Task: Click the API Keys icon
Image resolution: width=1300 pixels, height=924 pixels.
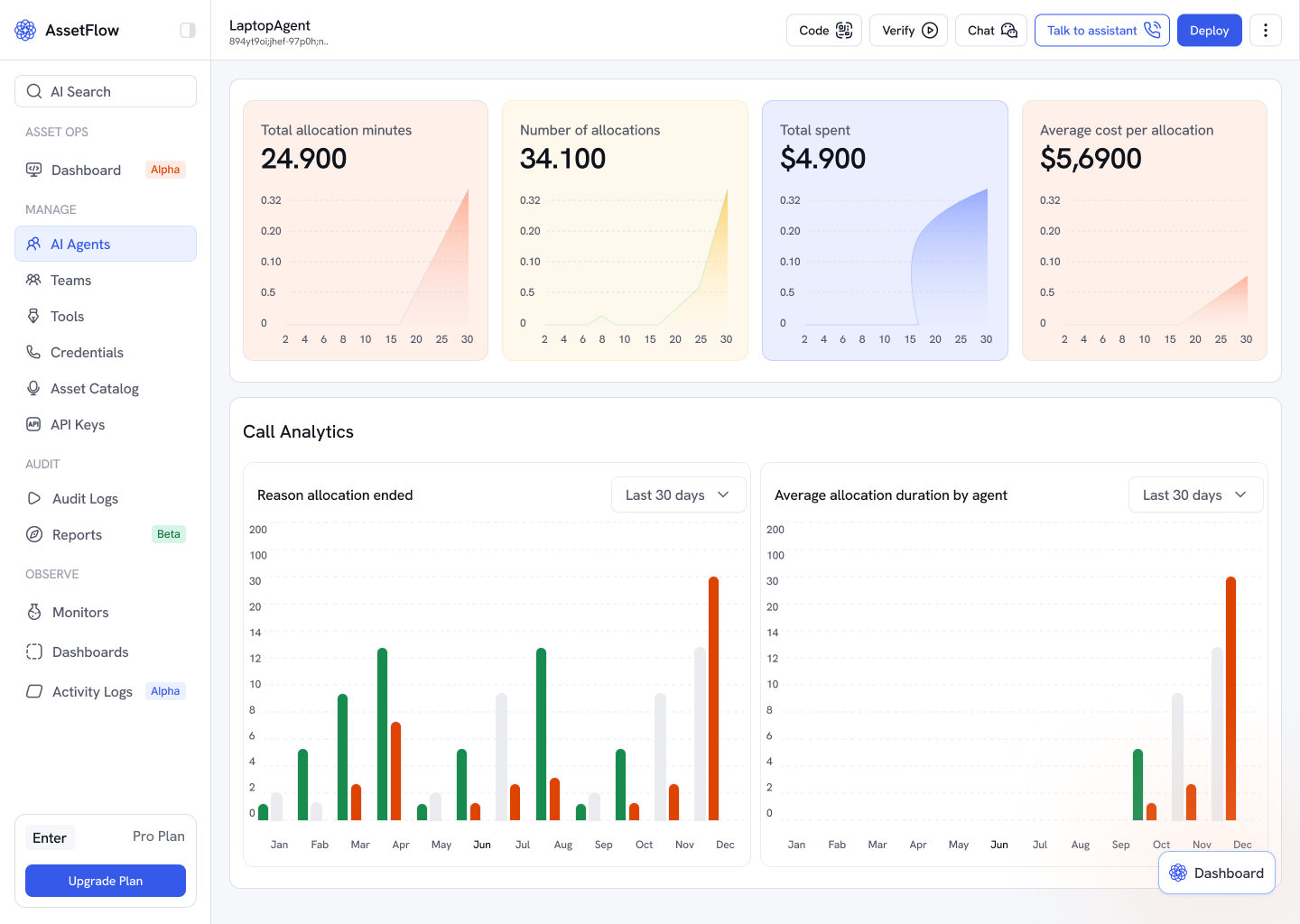Action: (33, 424)
